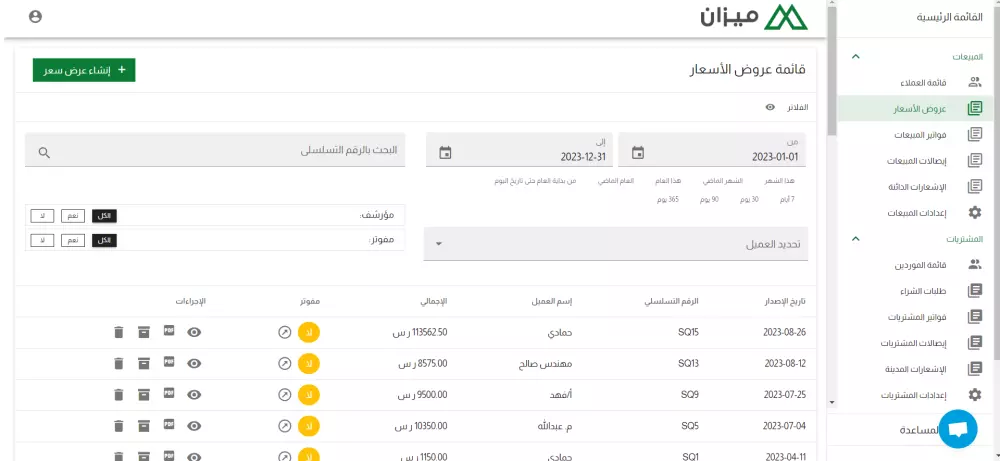The height and width of the screenshot is (461, 1000).
Task: Archive quotation SQ13
Action: click(x=144, y=363)
